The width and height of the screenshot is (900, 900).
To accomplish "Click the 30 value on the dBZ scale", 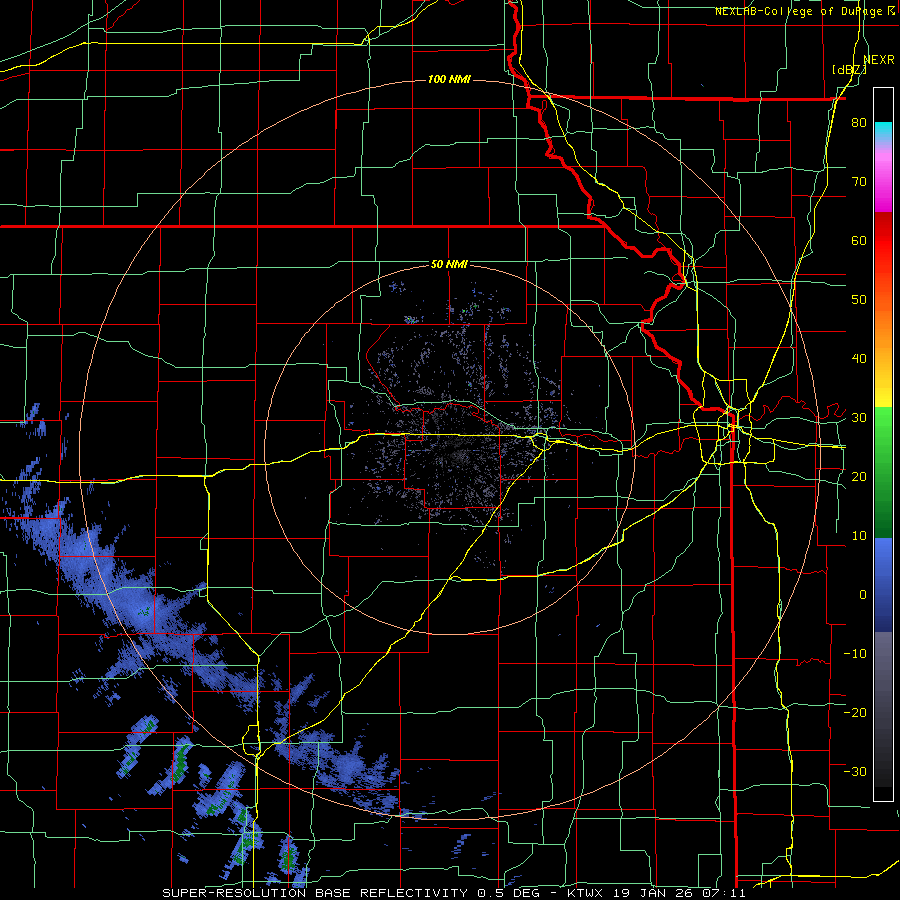I will tap(859, 418).
